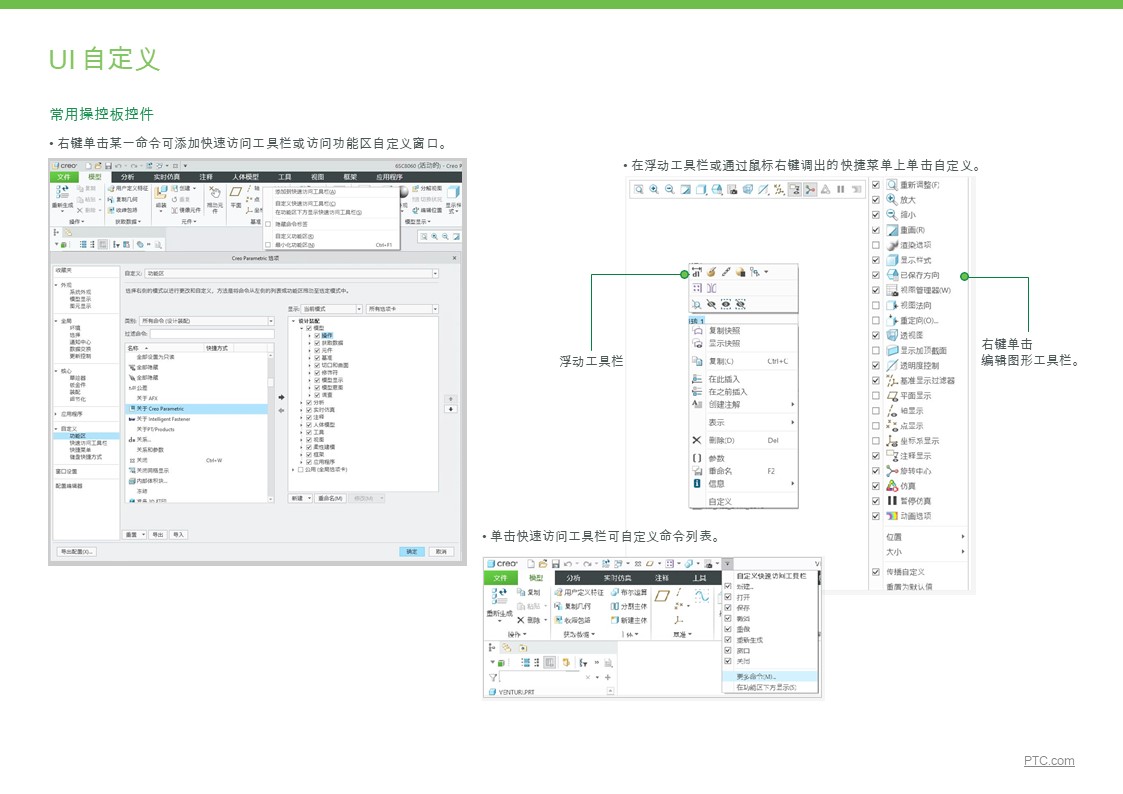Click sketch curve icon in lower Creo ribbon
Viewport: 1123px width, 794px height.
coord(702,596)
